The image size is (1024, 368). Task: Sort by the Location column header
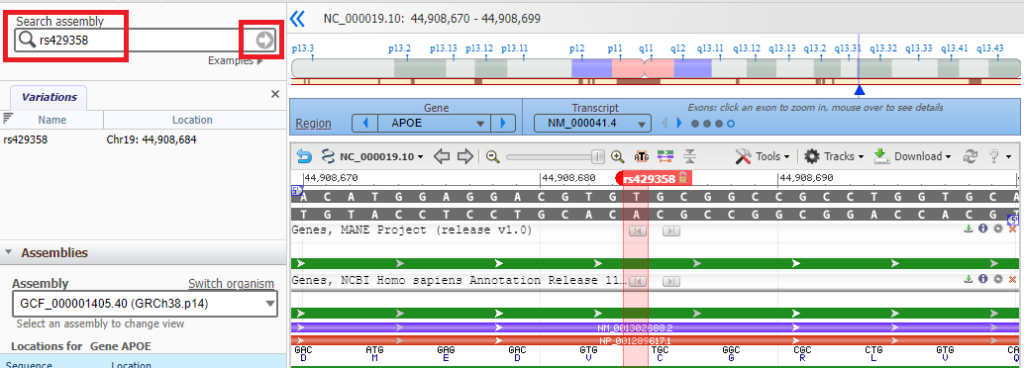pyautogui.click(x=192, y=120)
